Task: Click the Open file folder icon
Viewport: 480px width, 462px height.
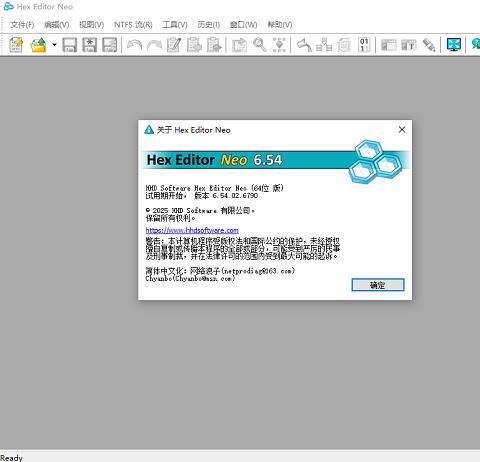Action: click(38, 45)
